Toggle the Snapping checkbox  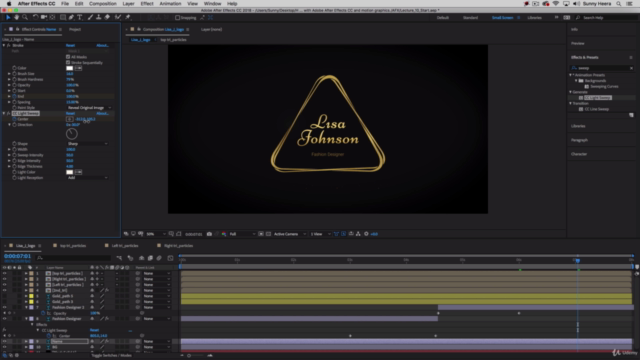click(x=178, y=18)
